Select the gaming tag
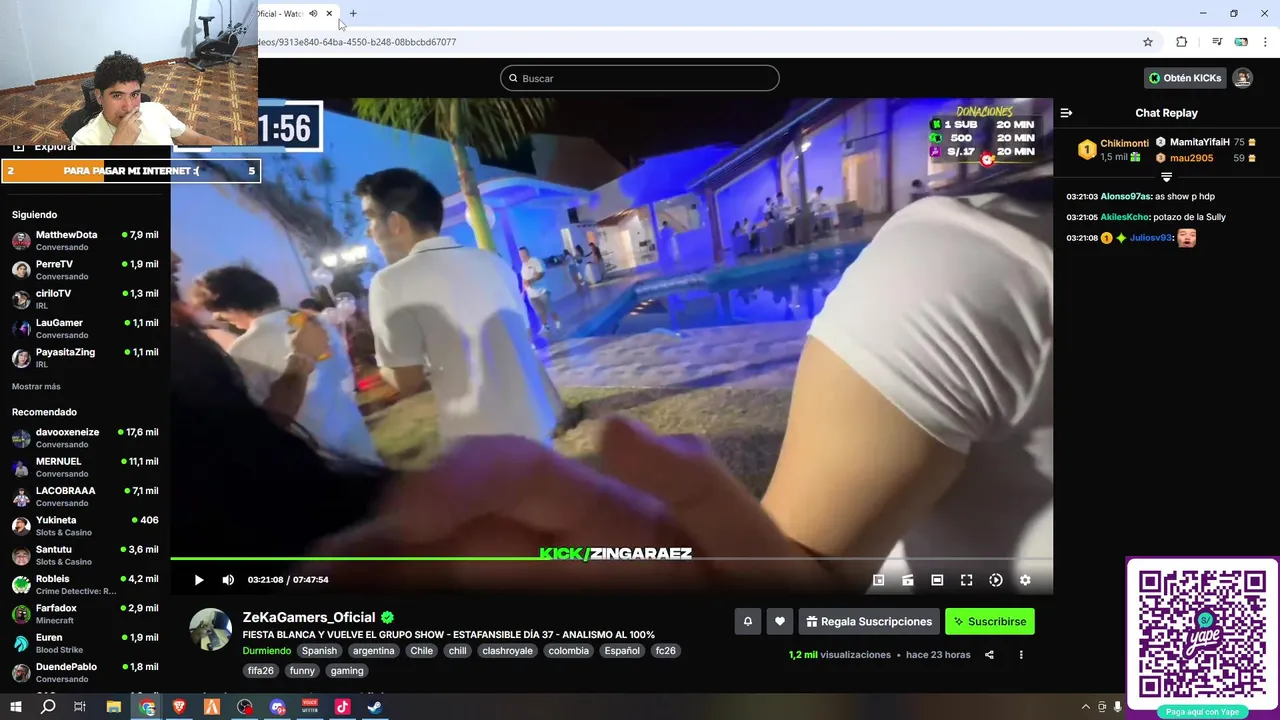The height and width of the screenshot is (720, 1280). pyautogui.click(x=347, y=671)
